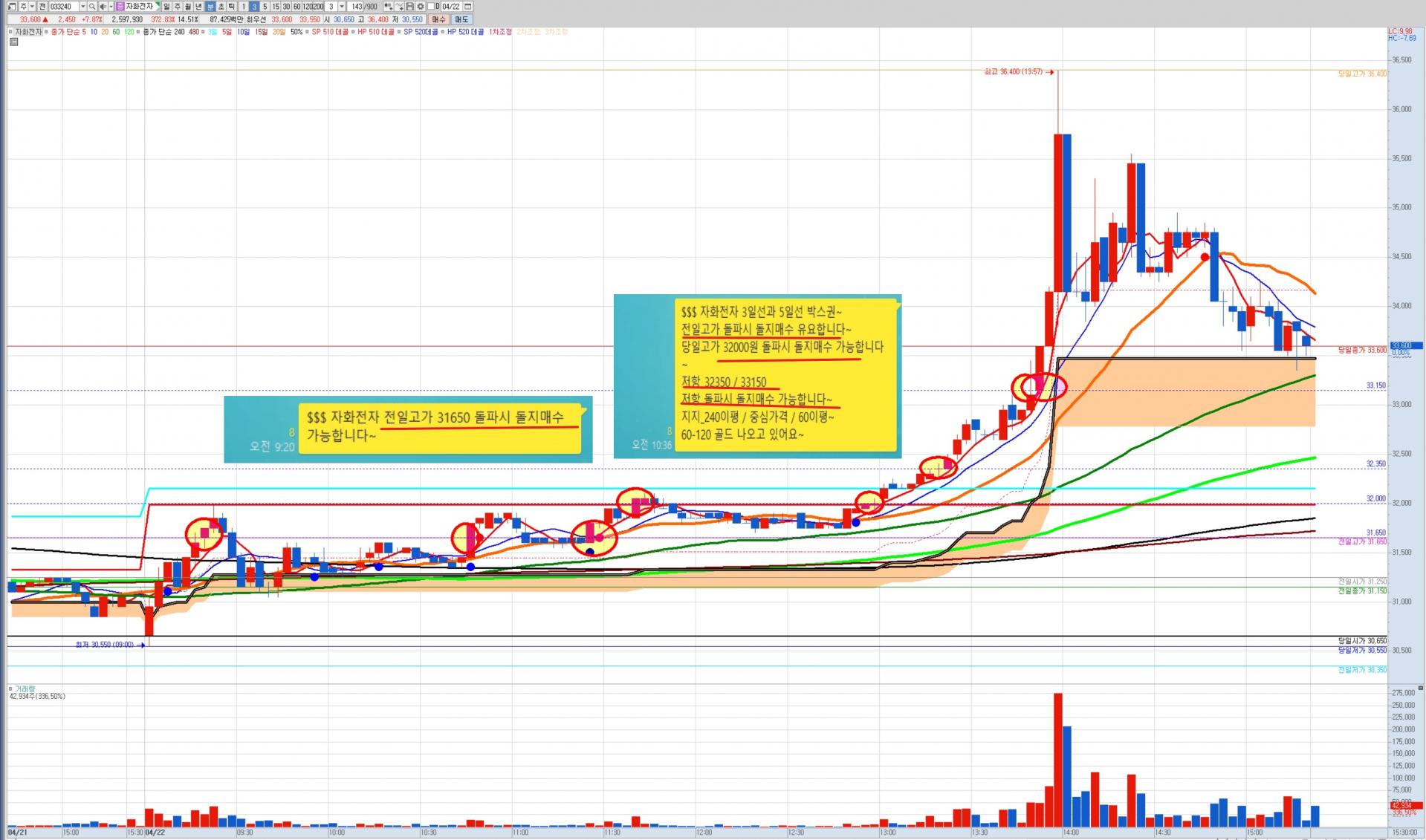The width and height of the screenshot is (1426, 840).
Task: Click the 전일종가 31,150 price line label
Action: click(x=1362, y=591)
